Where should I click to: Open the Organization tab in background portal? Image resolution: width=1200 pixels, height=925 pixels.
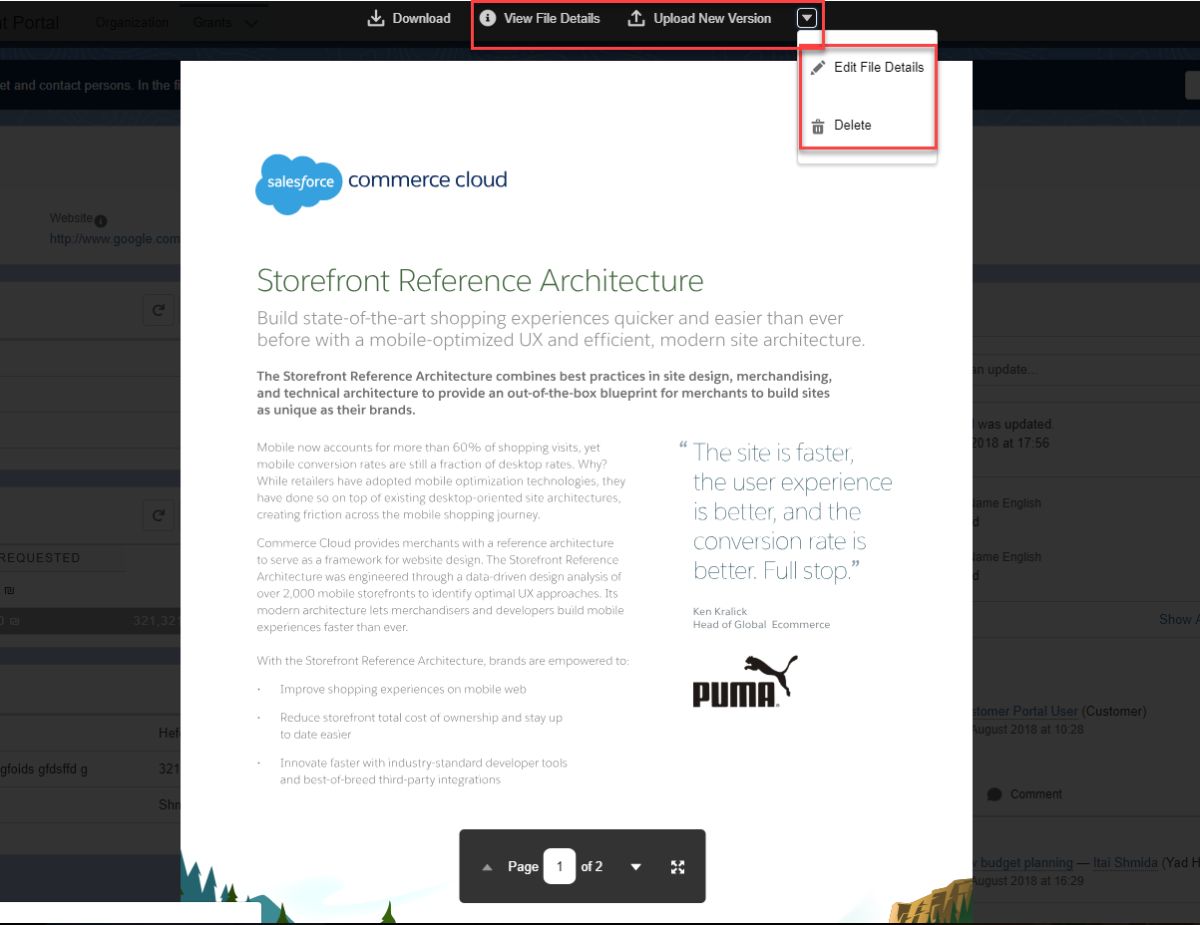coord(131,22)
